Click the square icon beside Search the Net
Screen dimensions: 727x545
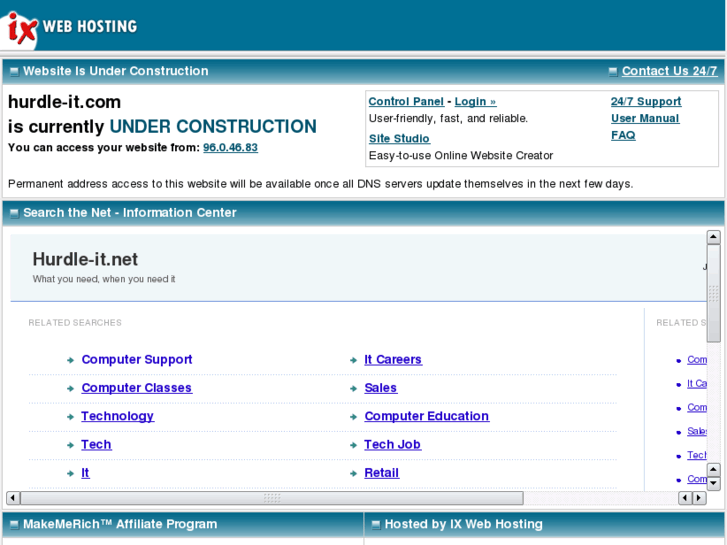[14, 213]
